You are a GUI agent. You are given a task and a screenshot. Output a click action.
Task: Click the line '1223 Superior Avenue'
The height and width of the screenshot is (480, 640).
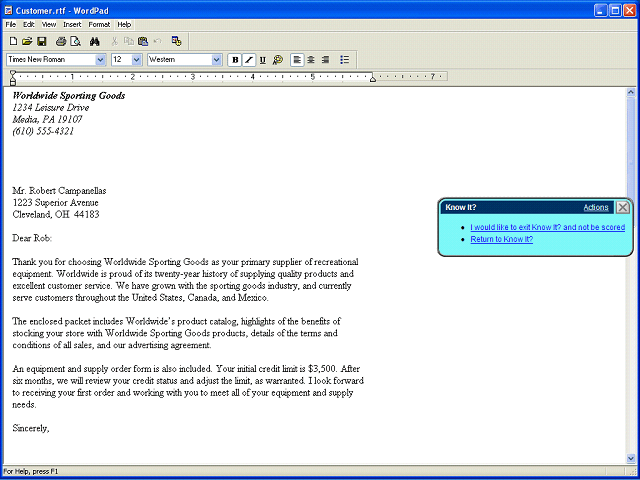56,203
